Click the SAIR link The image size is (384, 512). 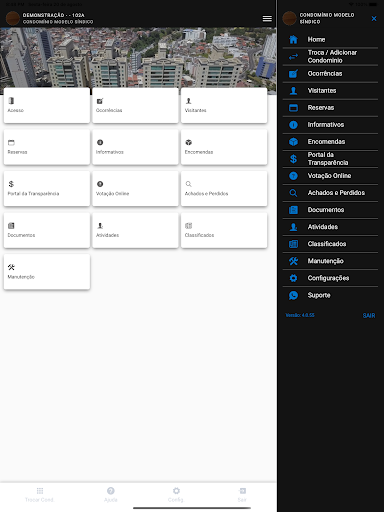point(369,315)
